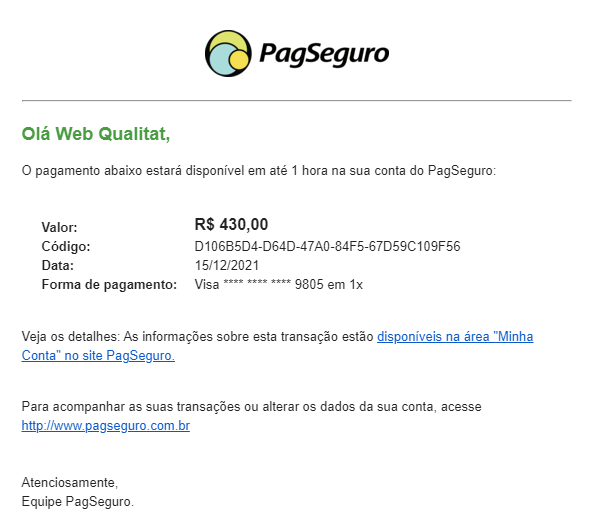Click the "Atenciosamente," closing line

(x=70, y=483)
